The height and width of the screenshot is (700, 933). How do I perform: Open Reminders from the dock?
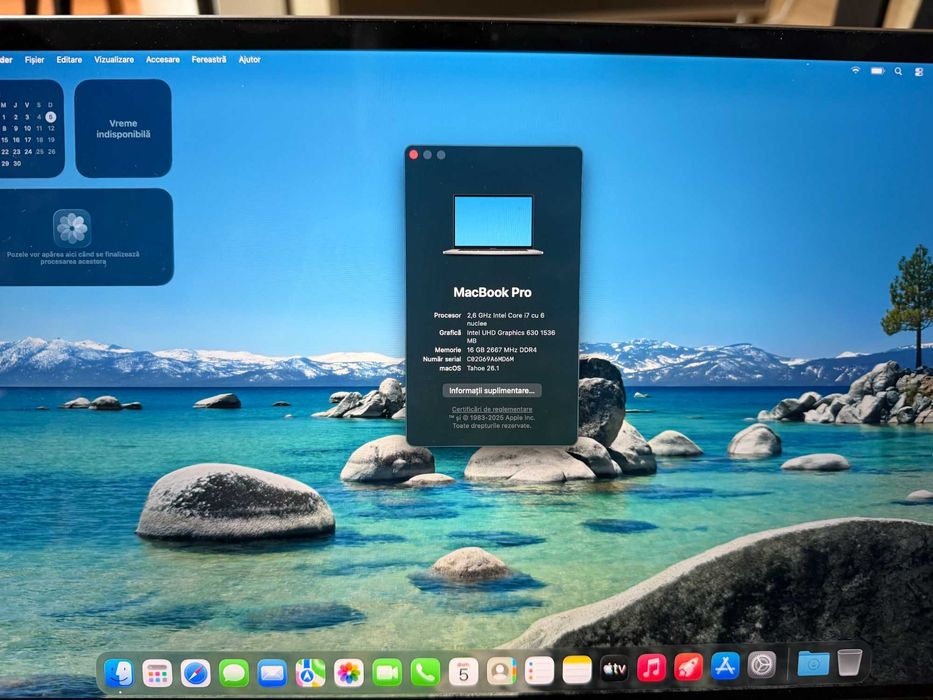tap(540, 671)
